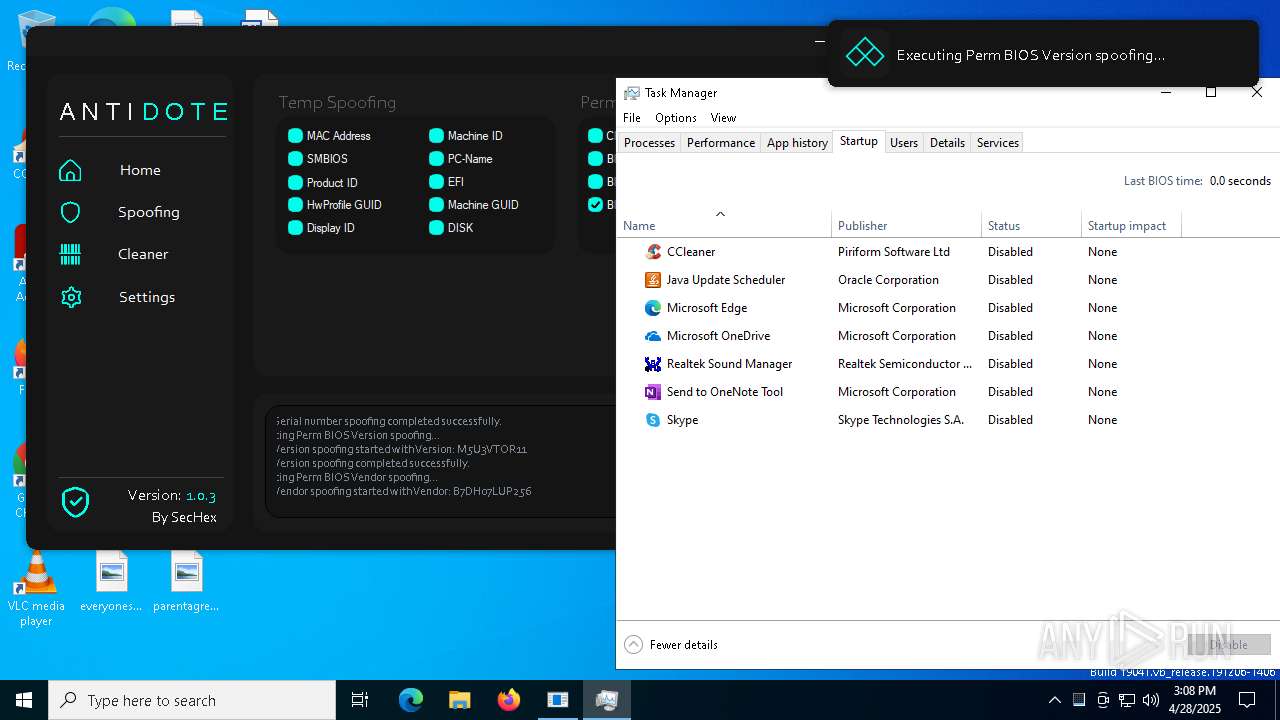
Task: Open the volume control in system tray
Action: 1151,700
